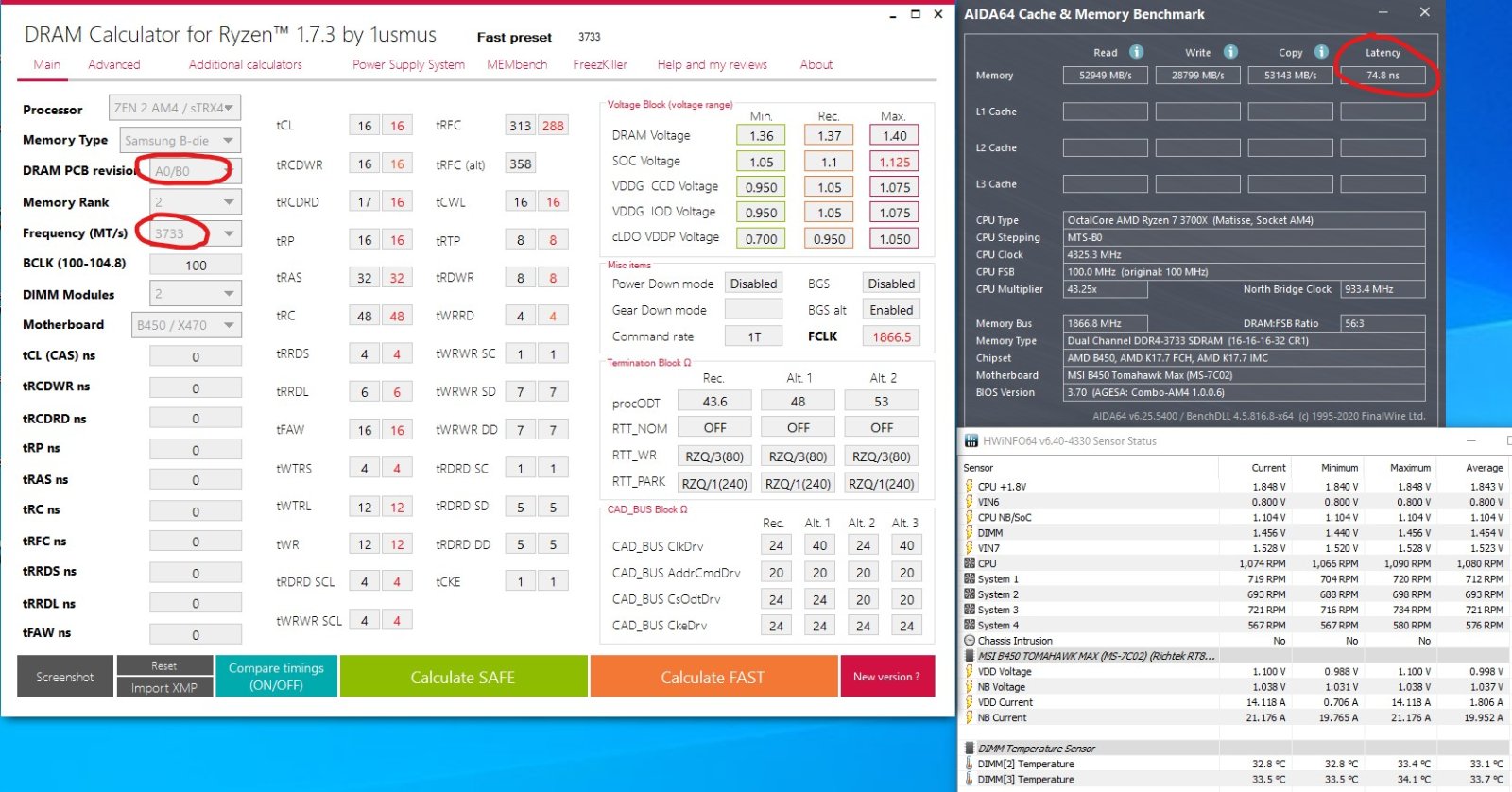Click the voltage icon of VIN6 row

969,502
